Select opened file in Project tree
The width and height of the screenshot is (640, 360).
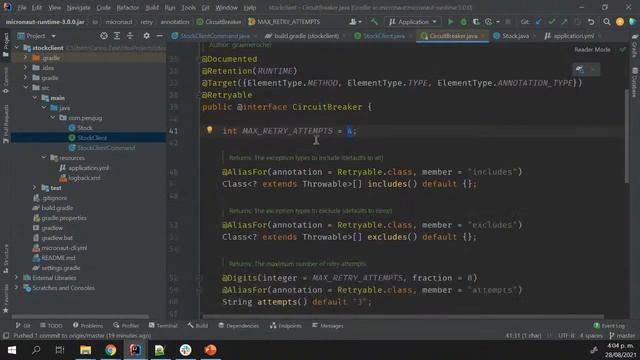(x=104, y=36)
